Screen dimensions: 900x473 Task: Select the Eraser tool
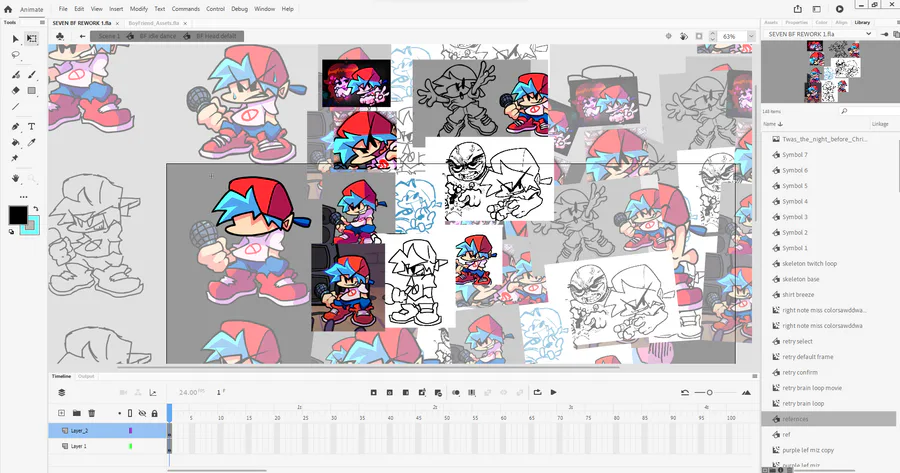tap(15, 90)
